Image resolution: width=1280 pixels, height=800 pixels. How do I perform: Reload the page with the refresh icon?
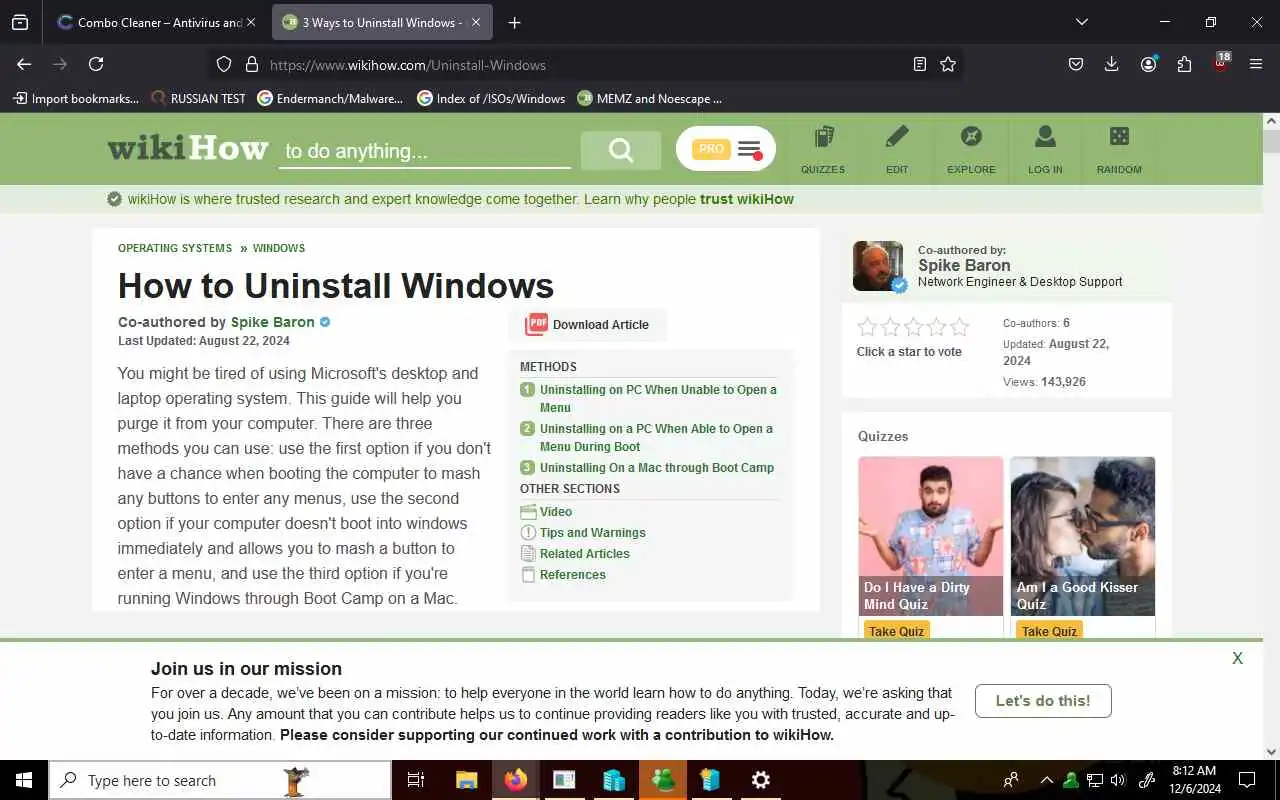96,64
